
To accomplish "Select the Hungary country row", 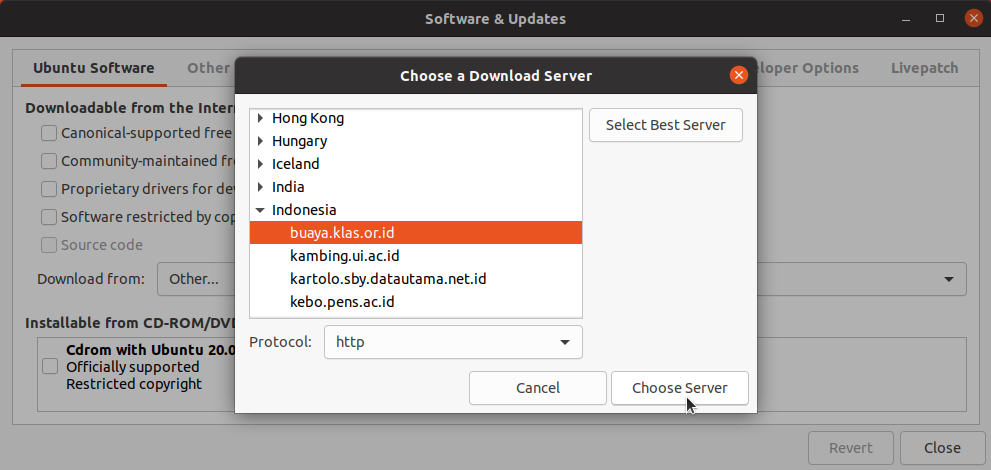I will point(416,141).
